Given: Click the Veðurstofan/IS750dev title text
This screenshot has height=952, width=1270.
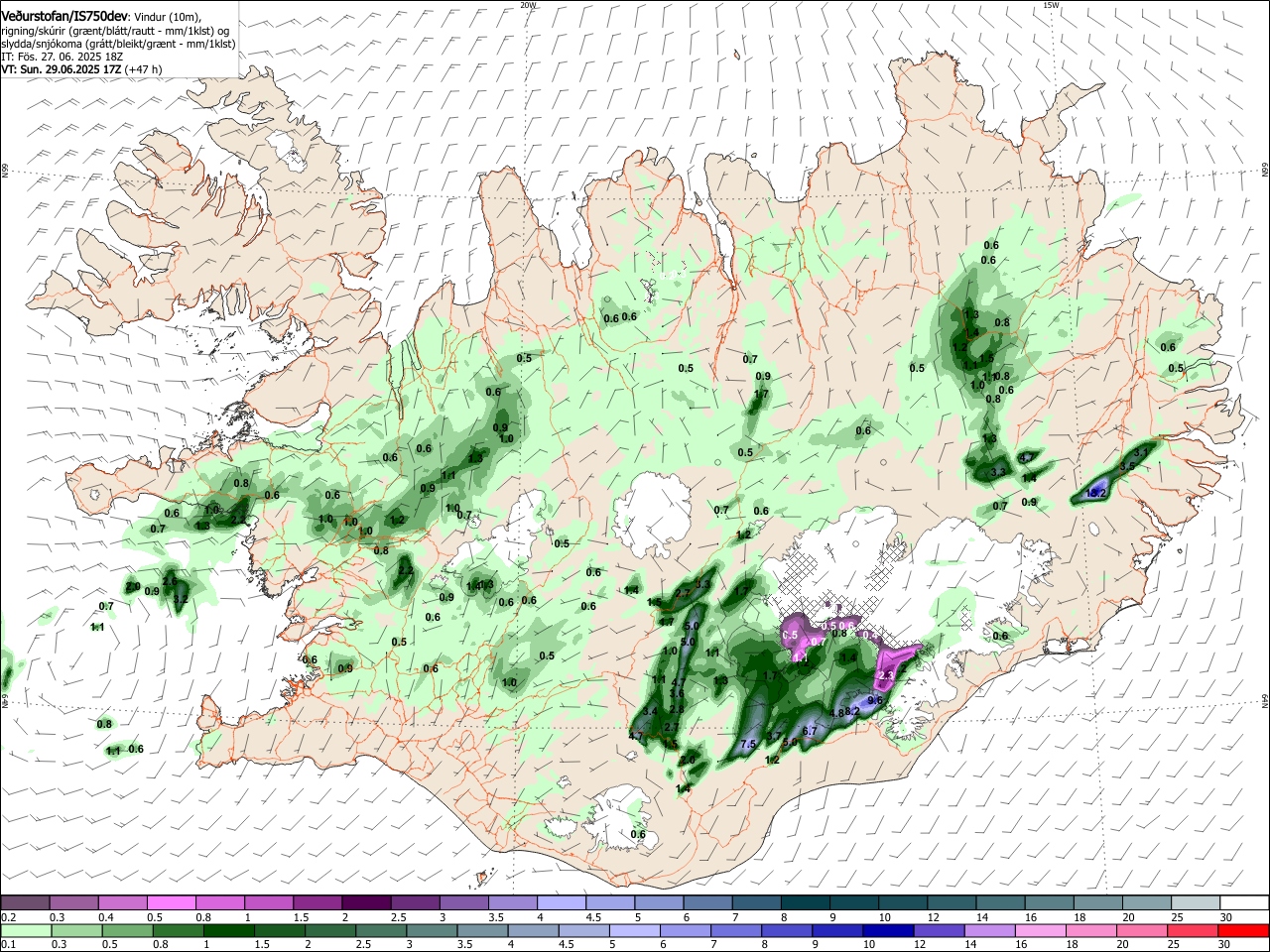Looking at the screenshot, I should tap(64, 17).
